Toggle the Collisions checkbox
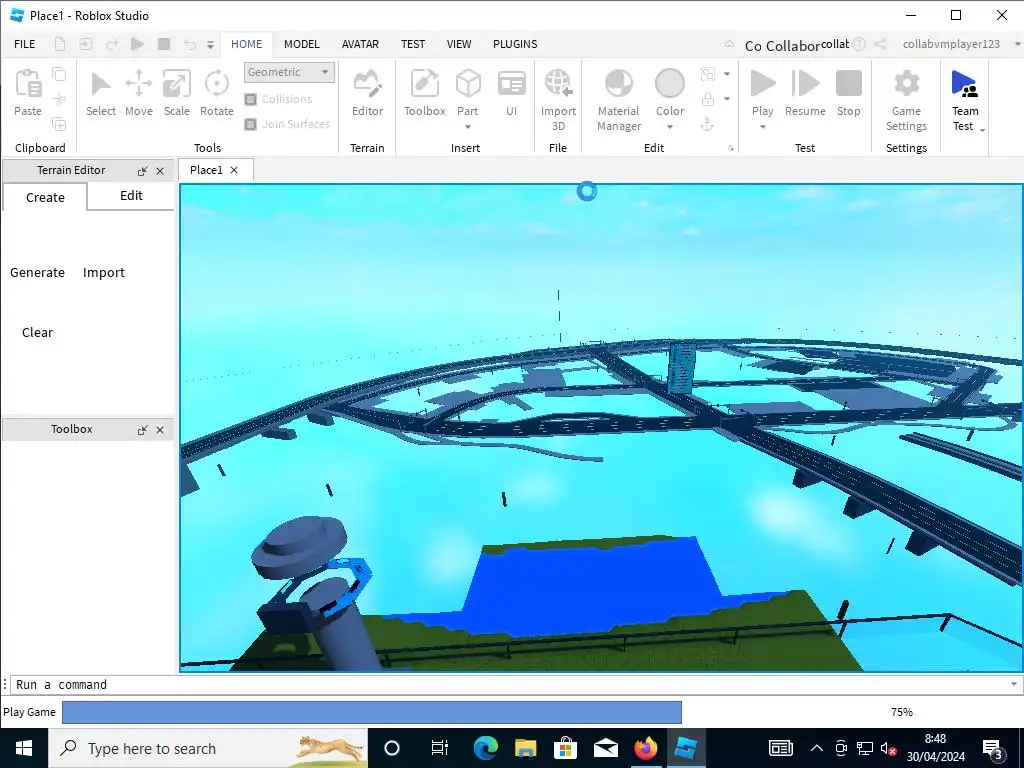This screenshot has width=1024, height=768. (x=251, y=99)
